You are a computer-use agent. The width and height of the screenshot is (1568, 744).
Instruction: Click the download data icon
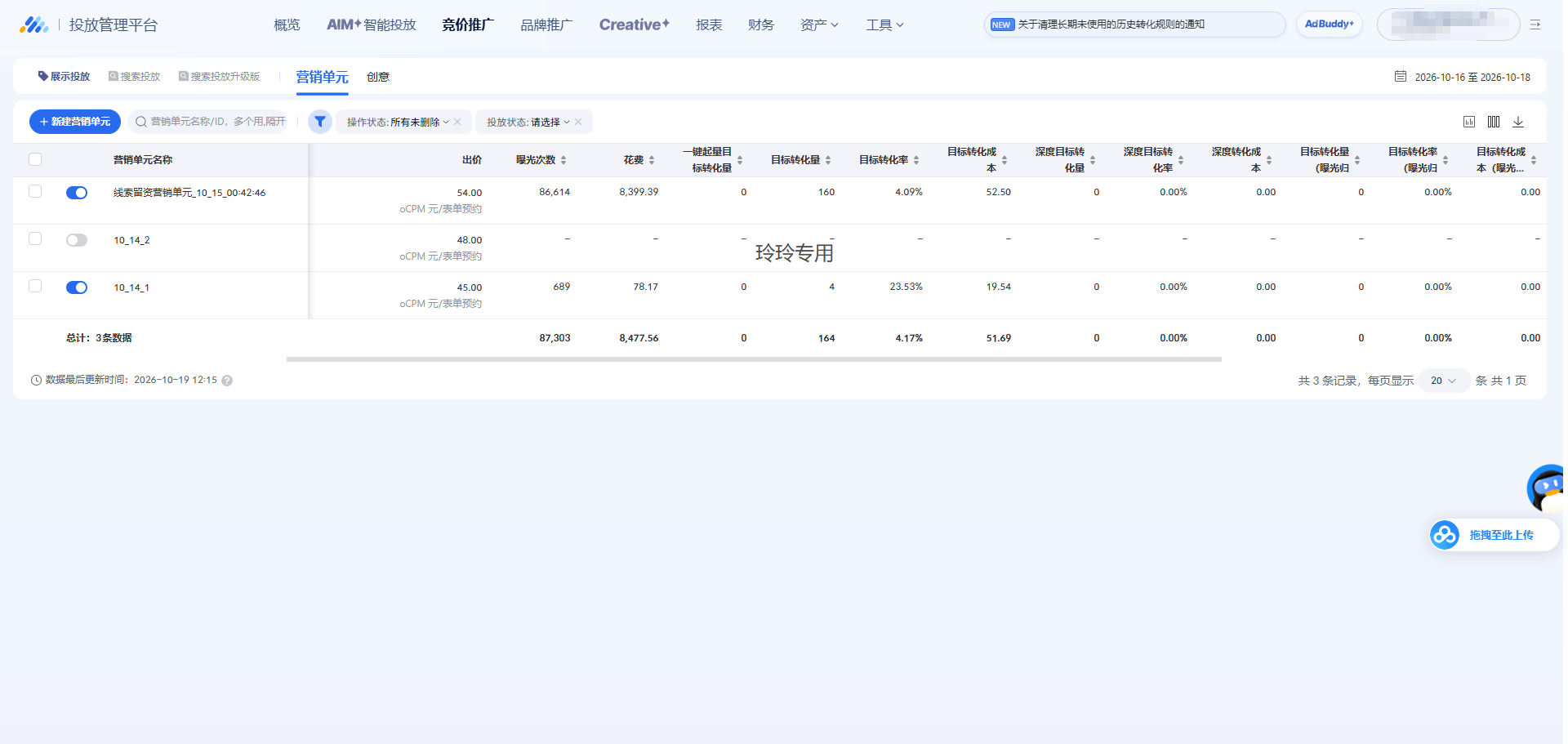(1518, 122)
